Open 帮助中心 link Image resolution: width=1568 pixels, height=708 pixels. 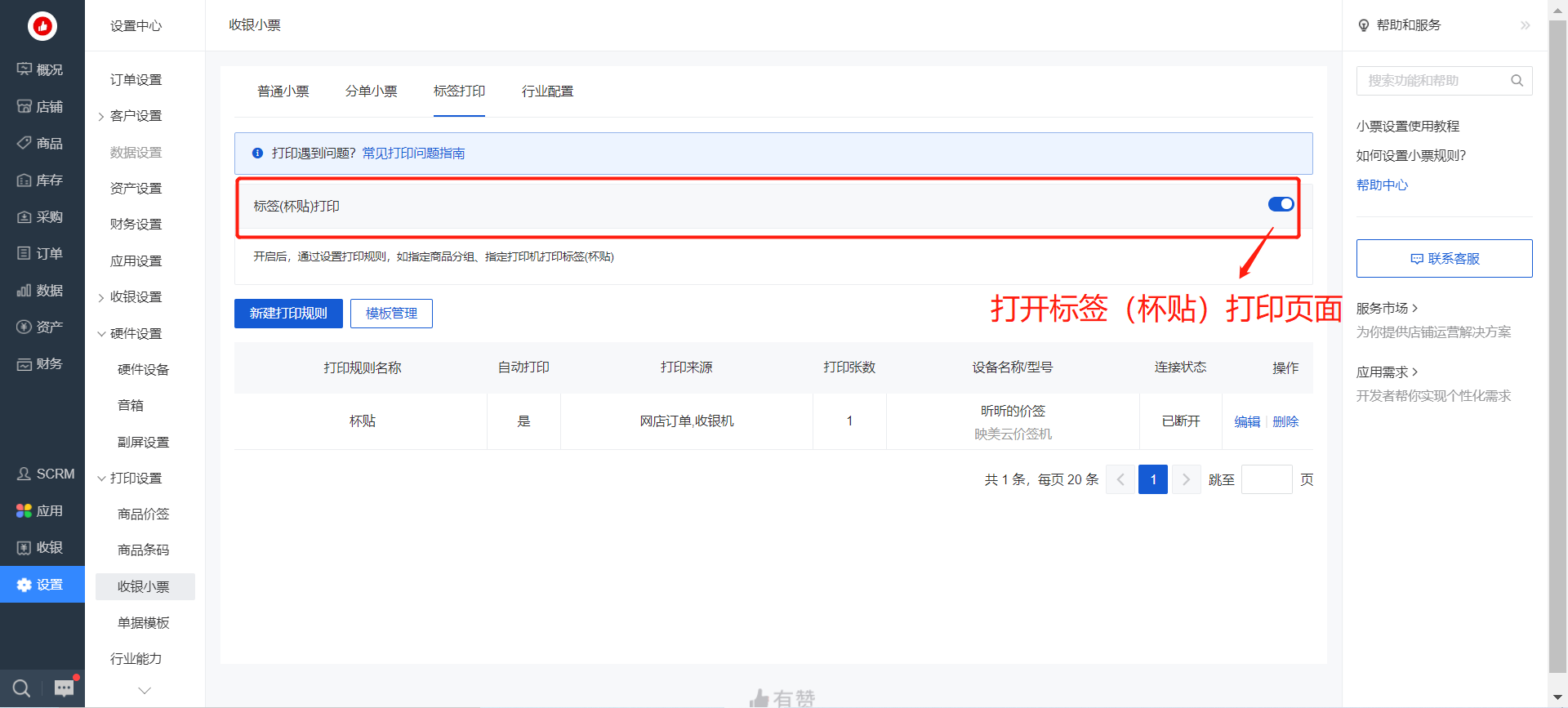point(1382,185)
